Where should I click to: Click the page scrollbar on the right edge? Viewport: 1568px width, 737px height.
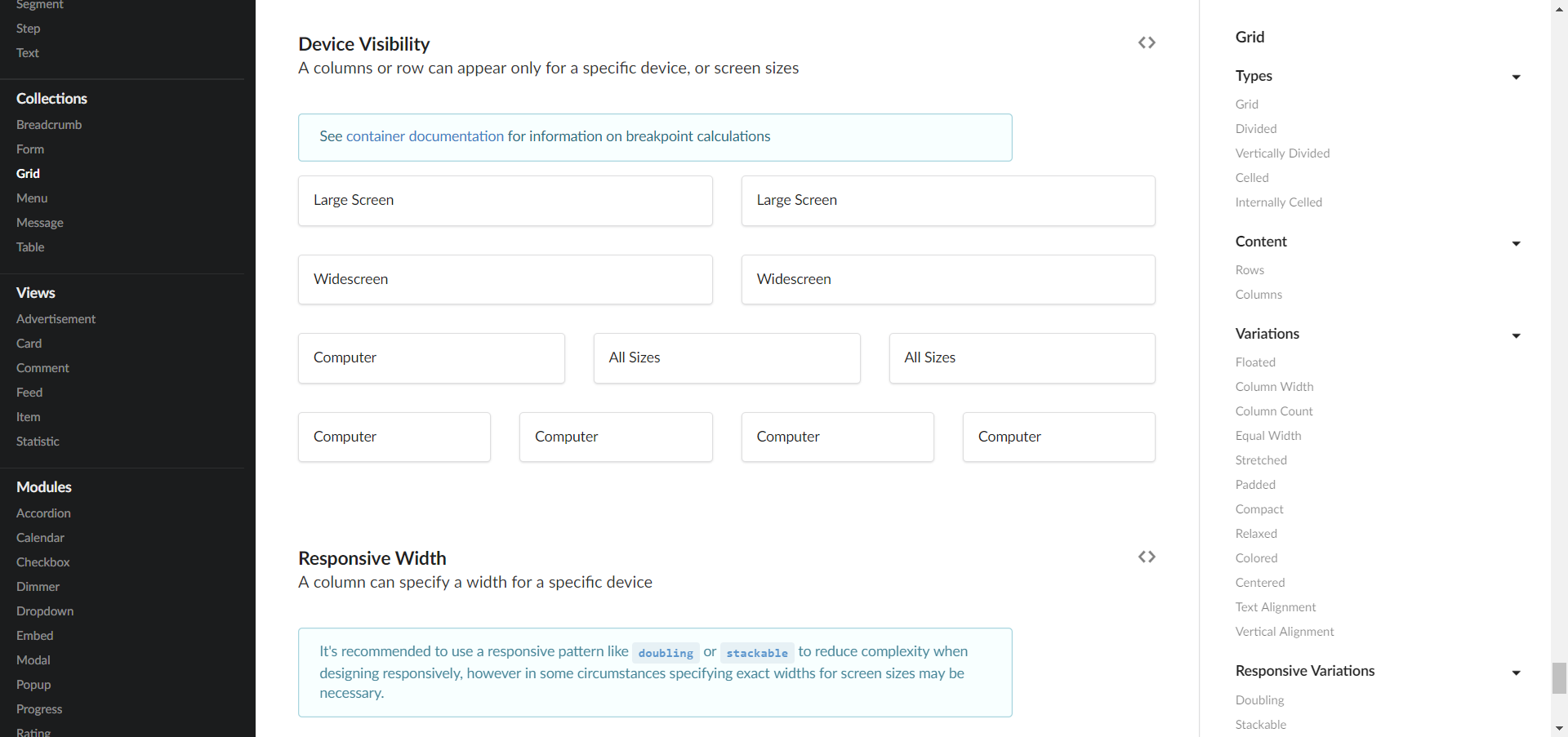1559,677
